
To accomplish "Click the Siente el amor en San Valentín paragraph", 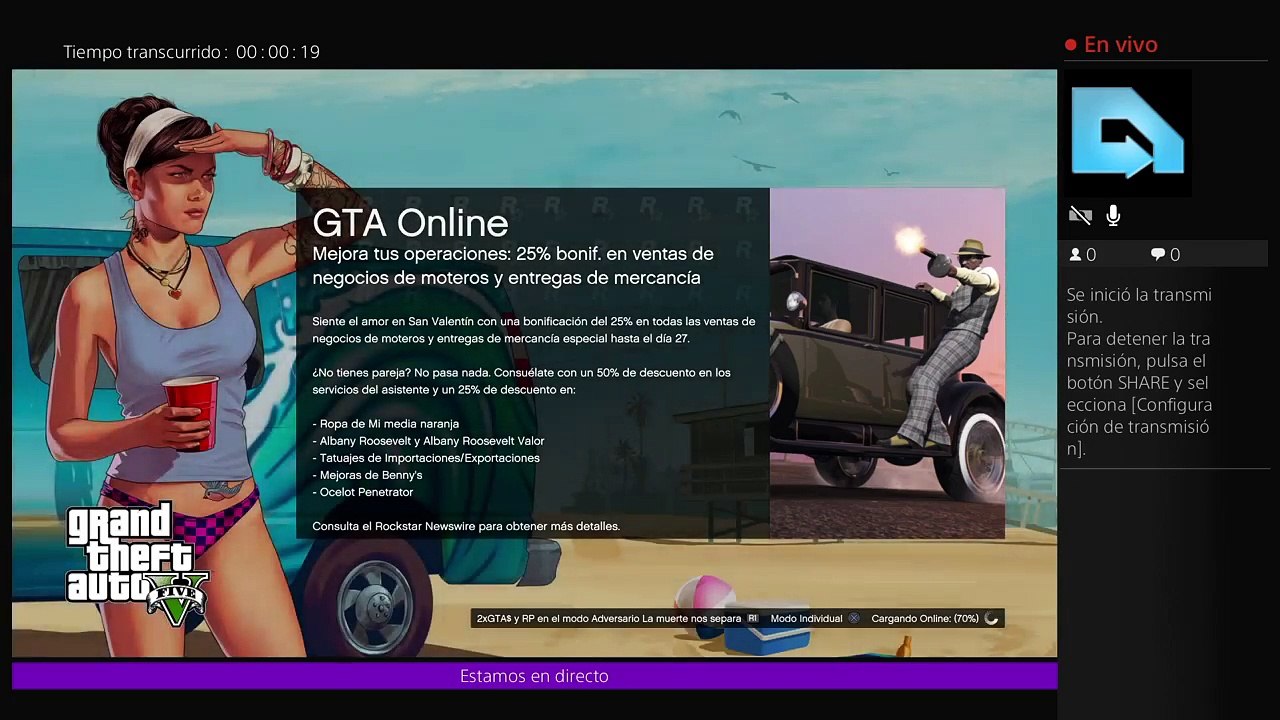I will 534,330.
